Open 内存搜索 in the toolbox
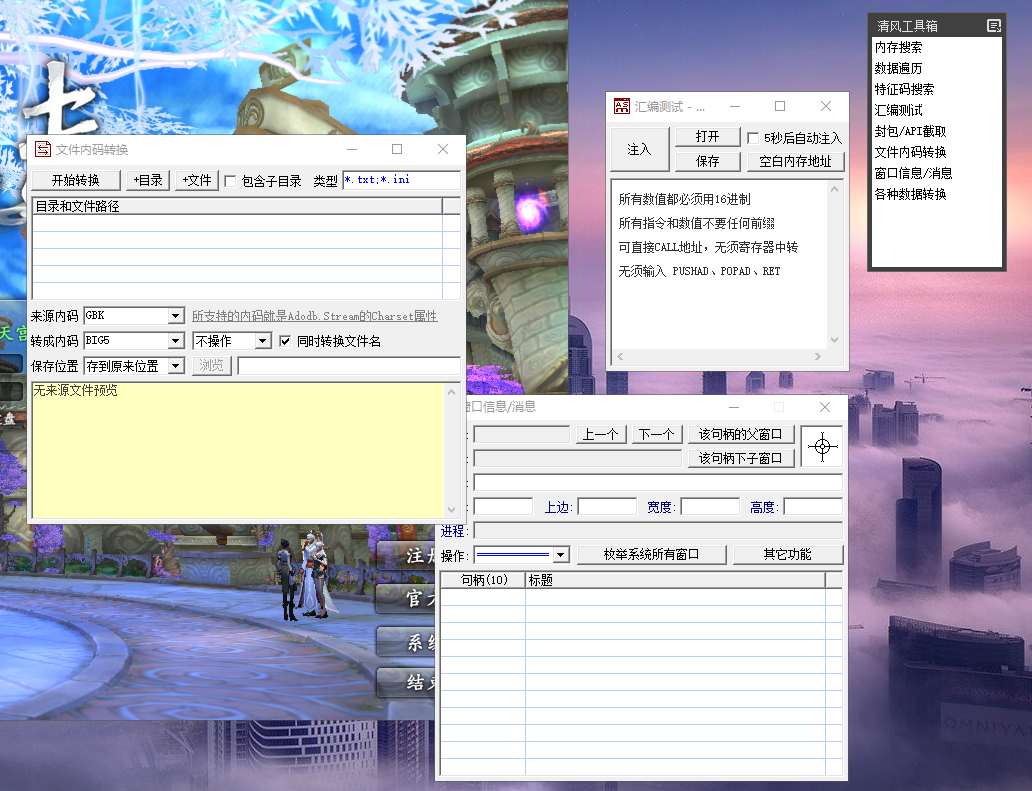Viewport: 1032px width, 791px height. [x=898, y=47]
